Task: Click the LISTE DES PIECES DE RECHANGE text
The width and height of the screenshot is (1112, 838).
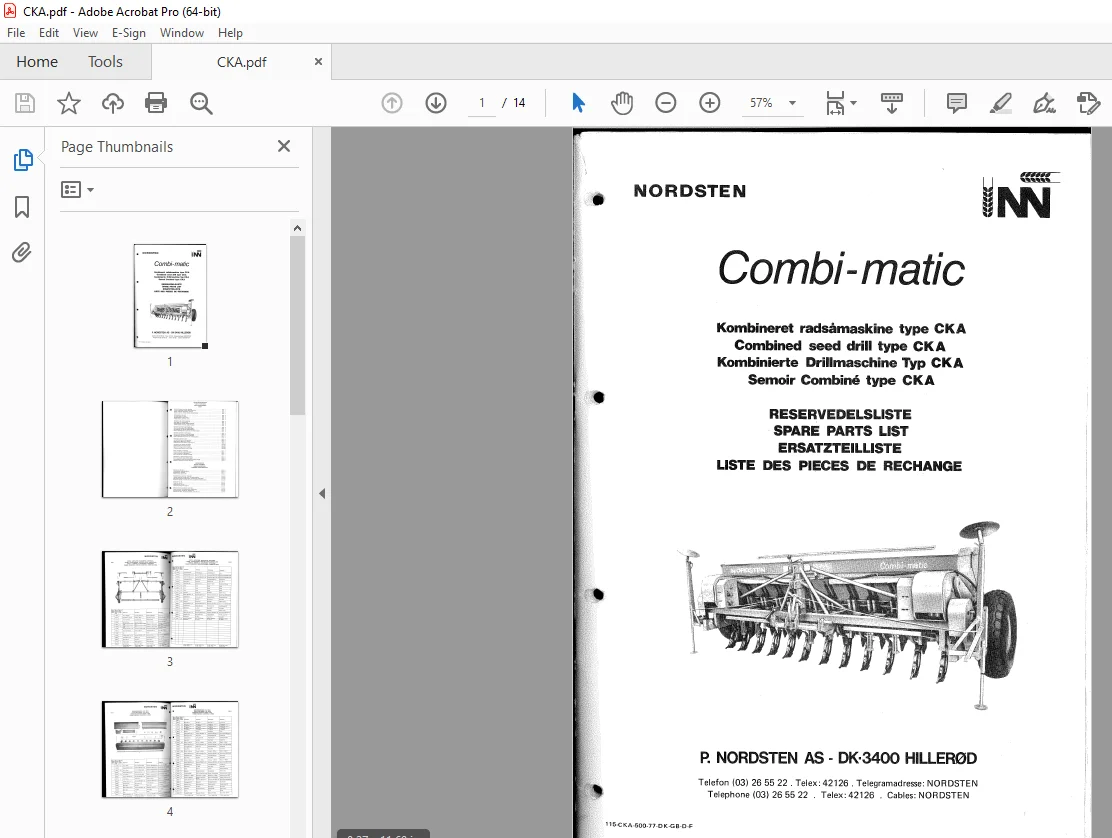Action: (x=839, y=466)
